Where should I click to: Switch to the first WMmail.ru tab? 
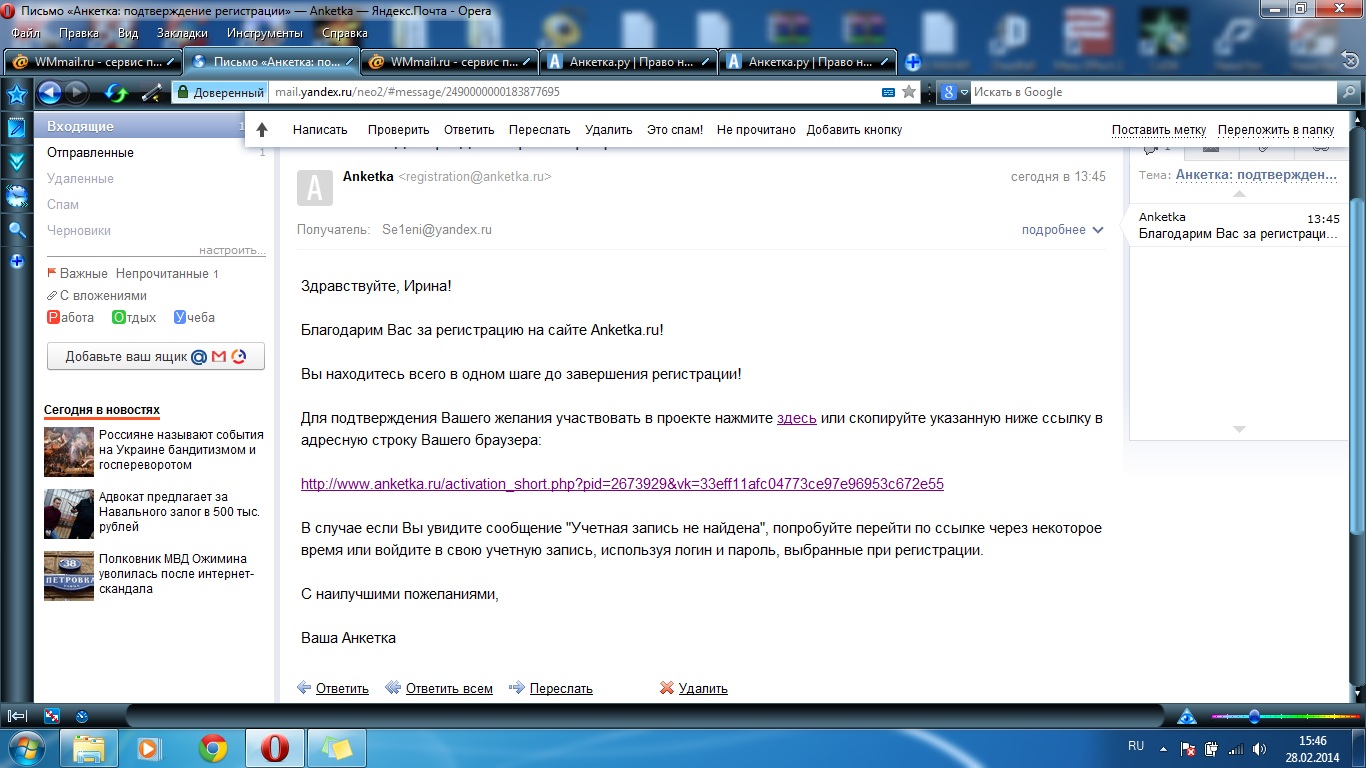click(x=92, y=62)
